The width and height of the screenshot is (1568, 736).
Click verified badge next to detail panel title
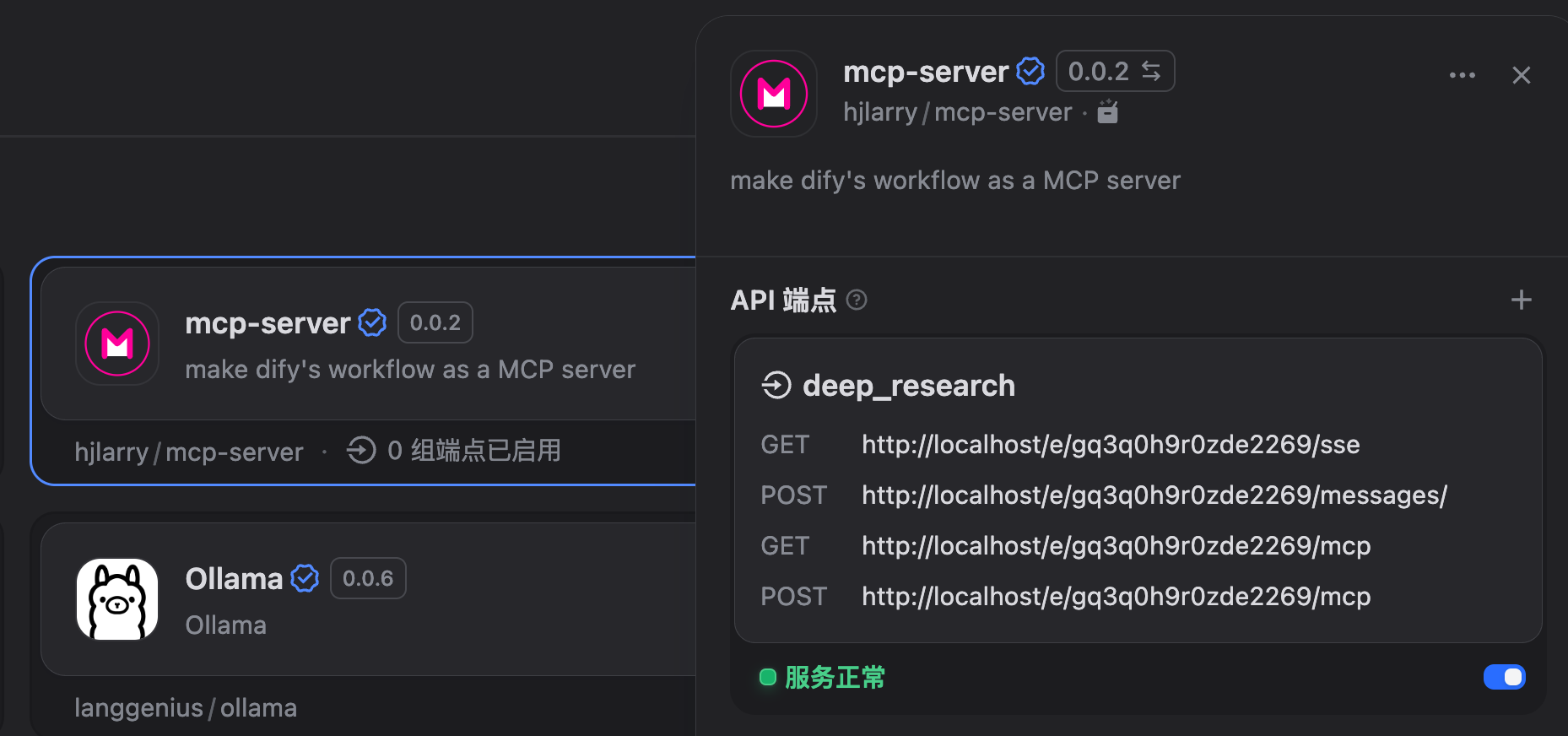point(1030,71)
